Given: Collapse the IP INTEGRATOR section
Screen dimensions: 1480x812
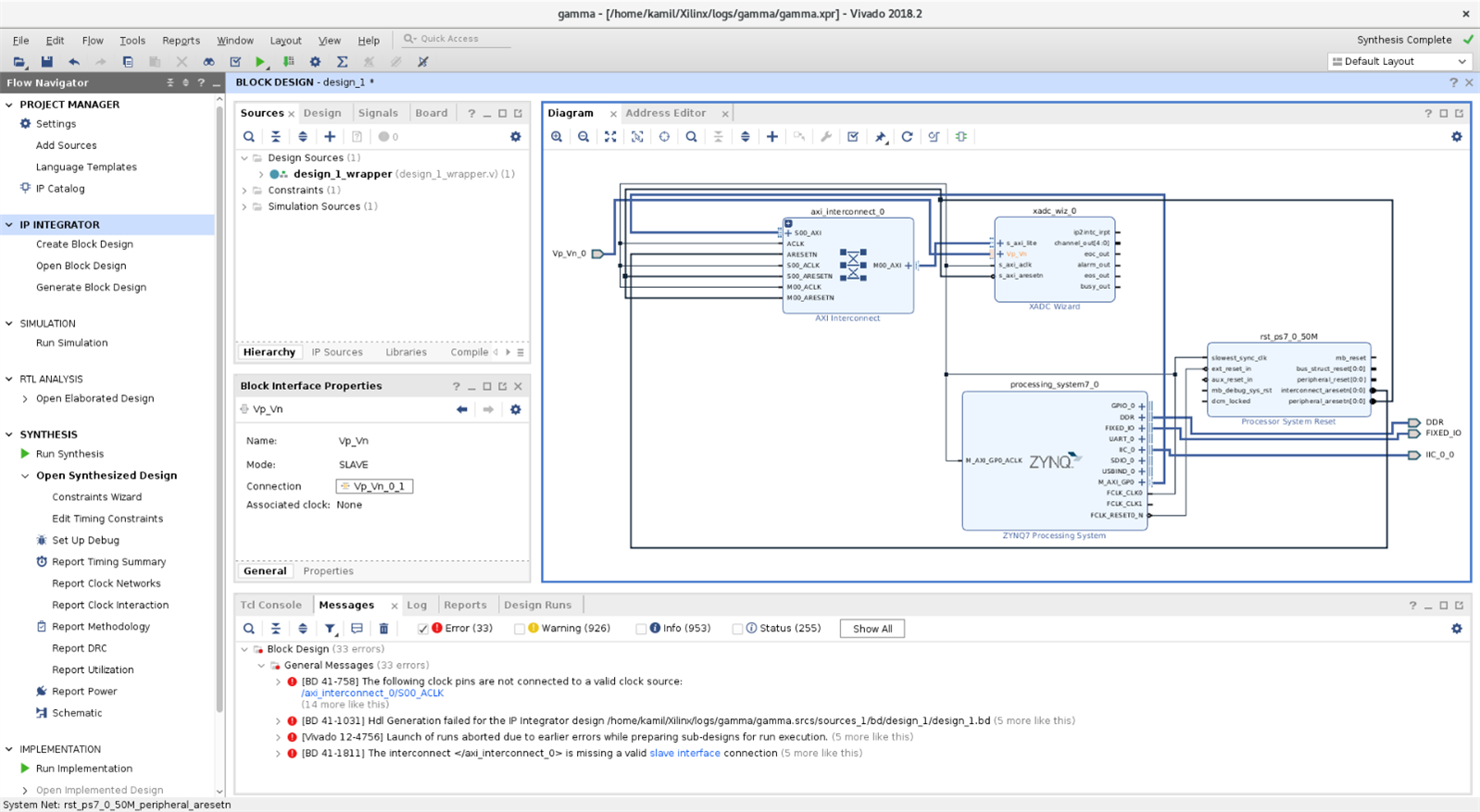Looking at the screenshot, I should click(10, 225).
